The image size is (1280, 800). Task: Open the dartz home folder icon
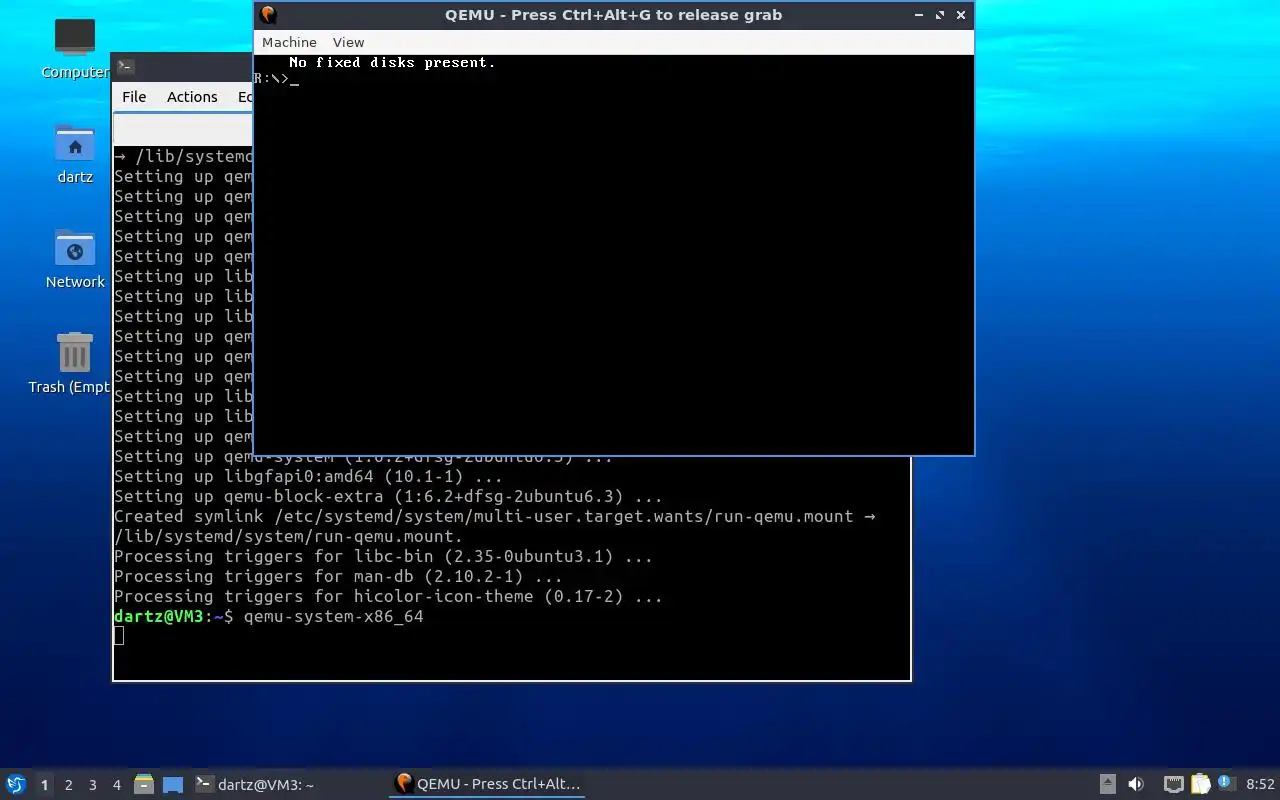tap(75, 154)
